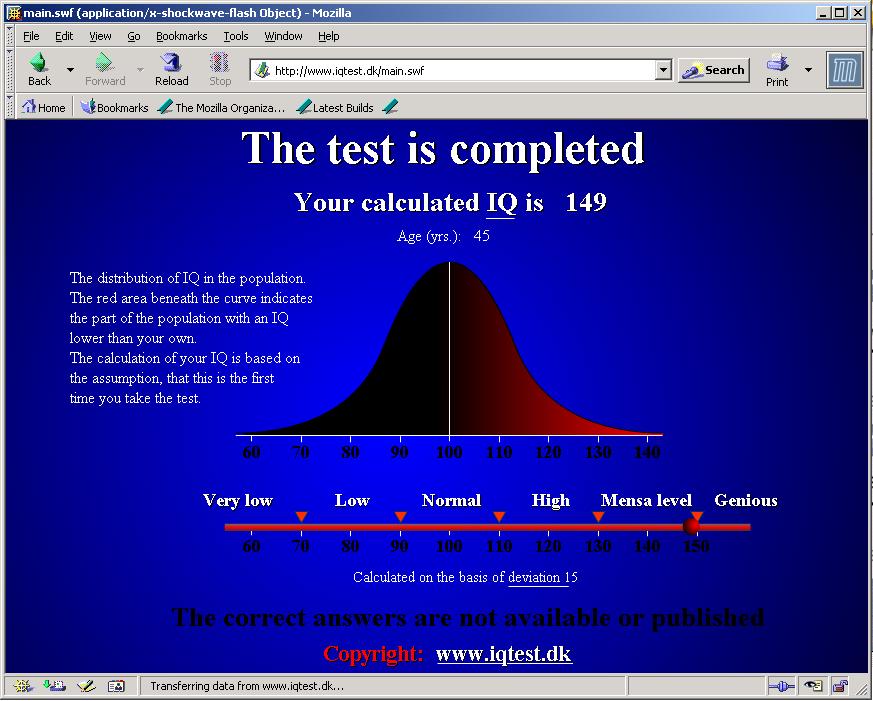Open the Back history dropdown arrow

coord(70,70)
